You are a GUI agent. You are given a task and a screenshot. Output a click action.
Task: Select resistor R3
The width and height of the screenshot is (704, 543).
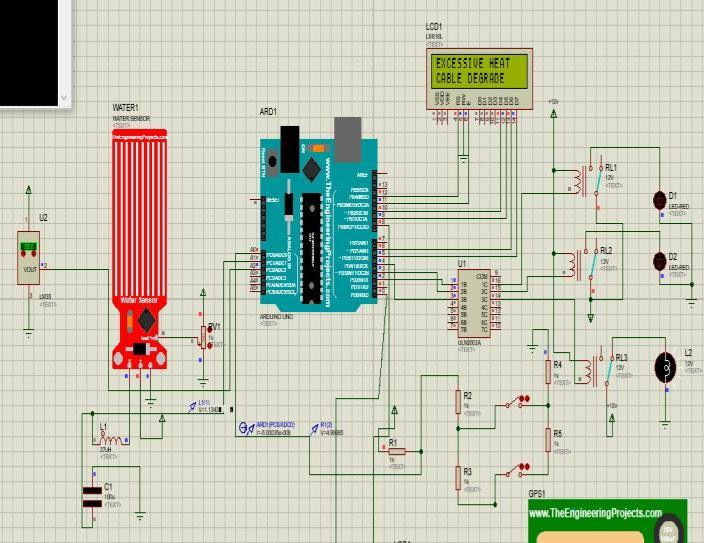(x=458, y=478)
